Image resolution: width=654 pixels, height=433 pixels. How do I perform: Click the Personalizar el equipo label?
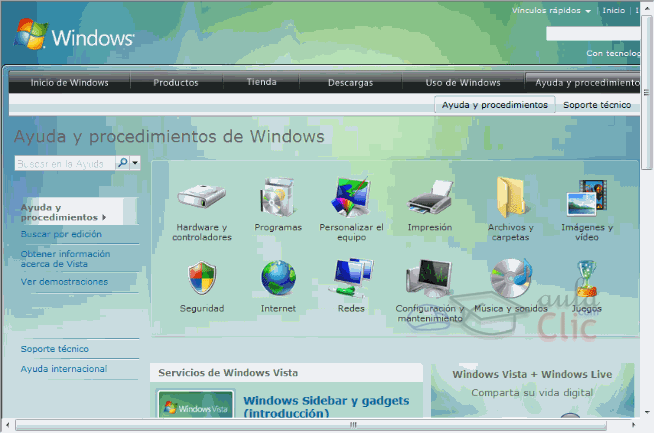click(351, 232)
